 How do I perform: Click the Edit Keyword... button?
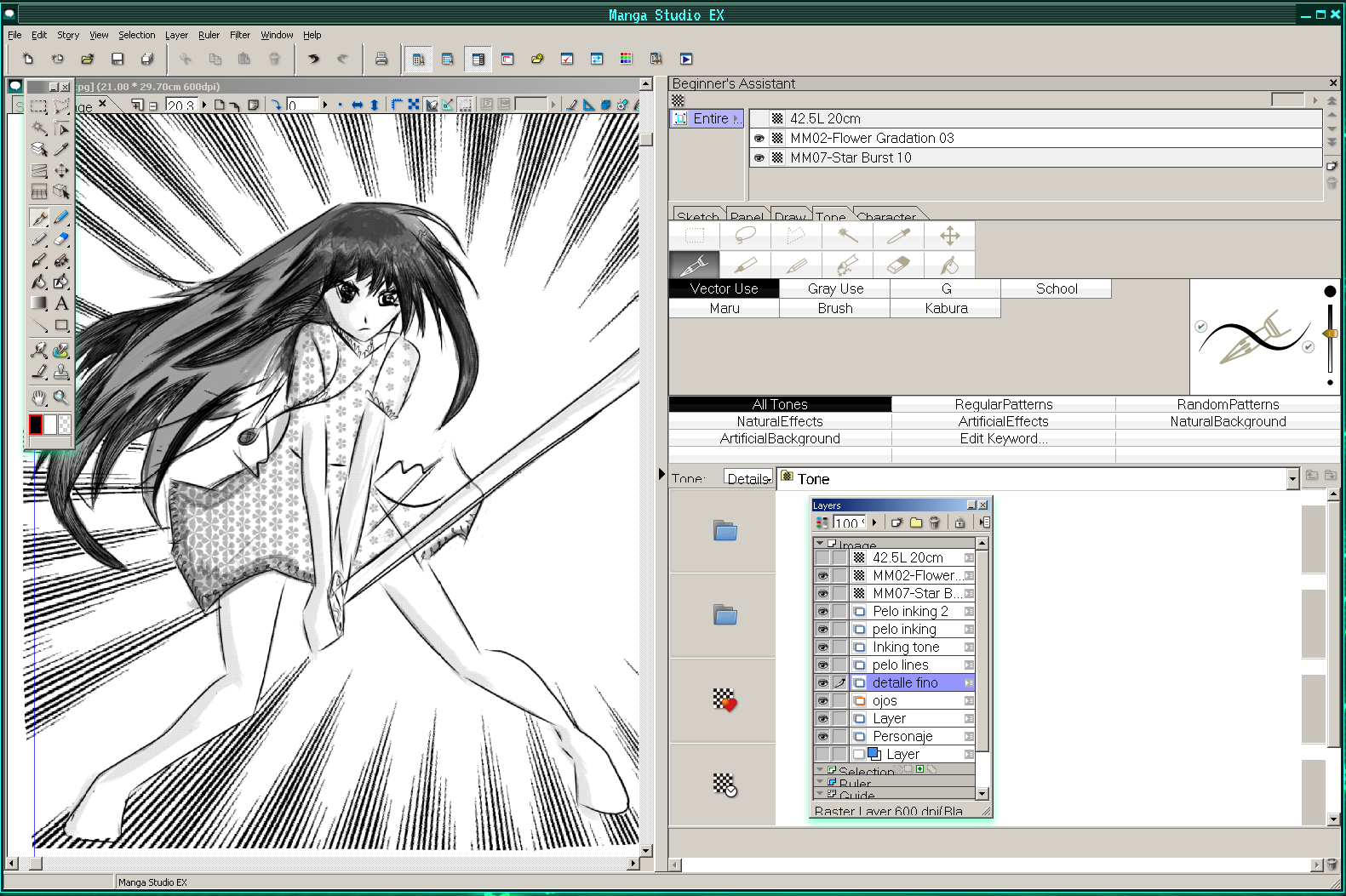point(1003,438)
